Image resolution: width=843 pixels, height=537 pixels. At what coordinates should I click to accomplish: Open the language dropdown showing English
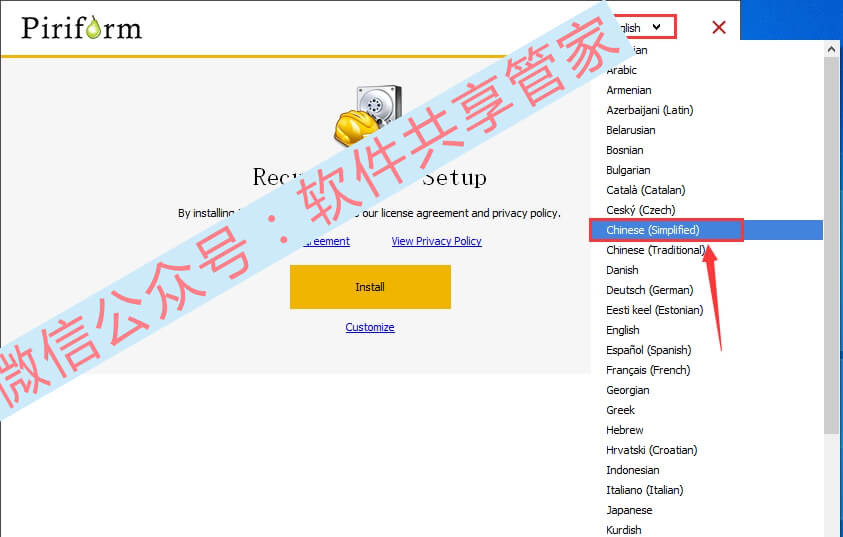pos(643,27)
